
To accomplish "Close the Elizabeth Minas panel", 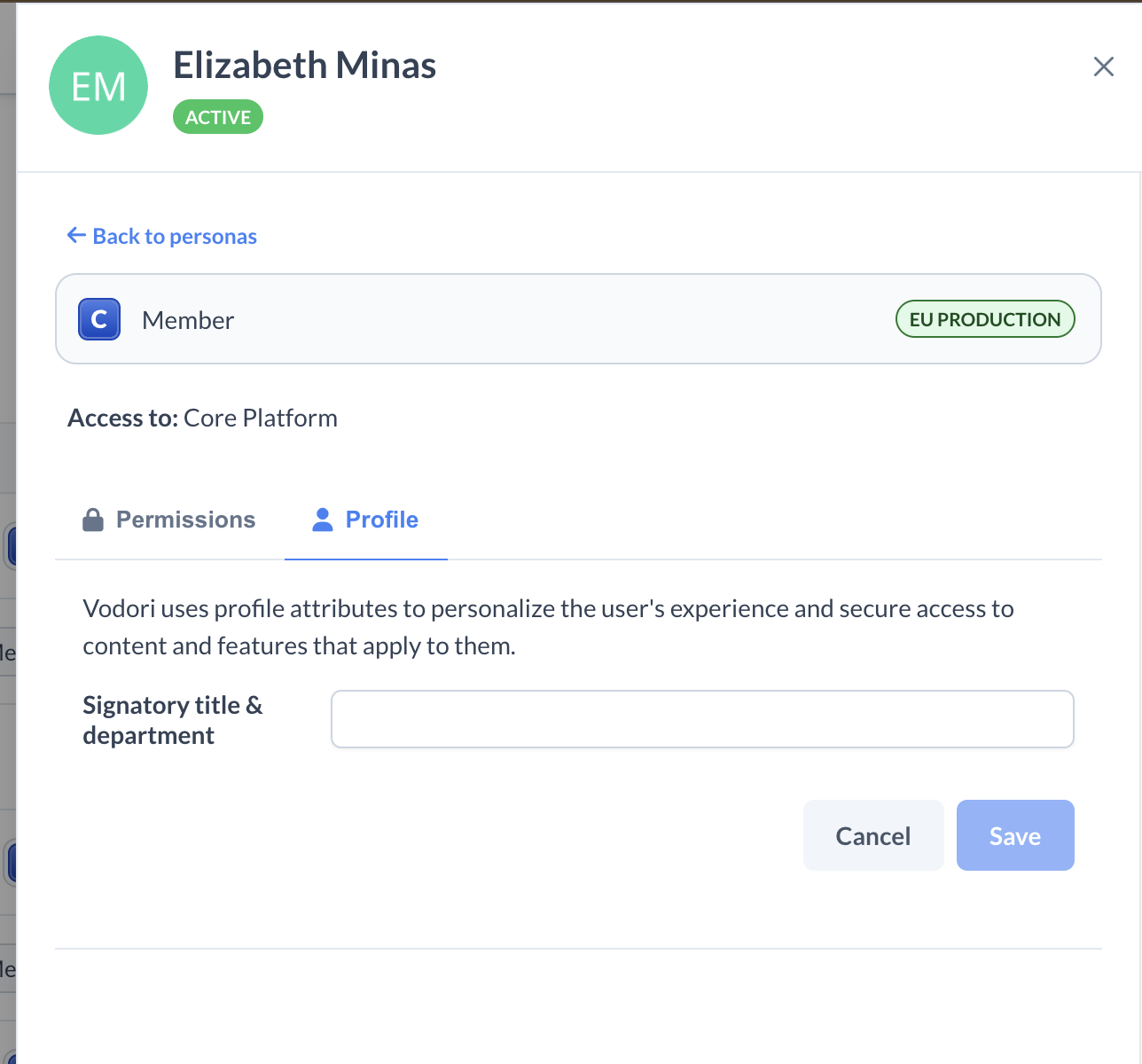I will click(1103, 66).
